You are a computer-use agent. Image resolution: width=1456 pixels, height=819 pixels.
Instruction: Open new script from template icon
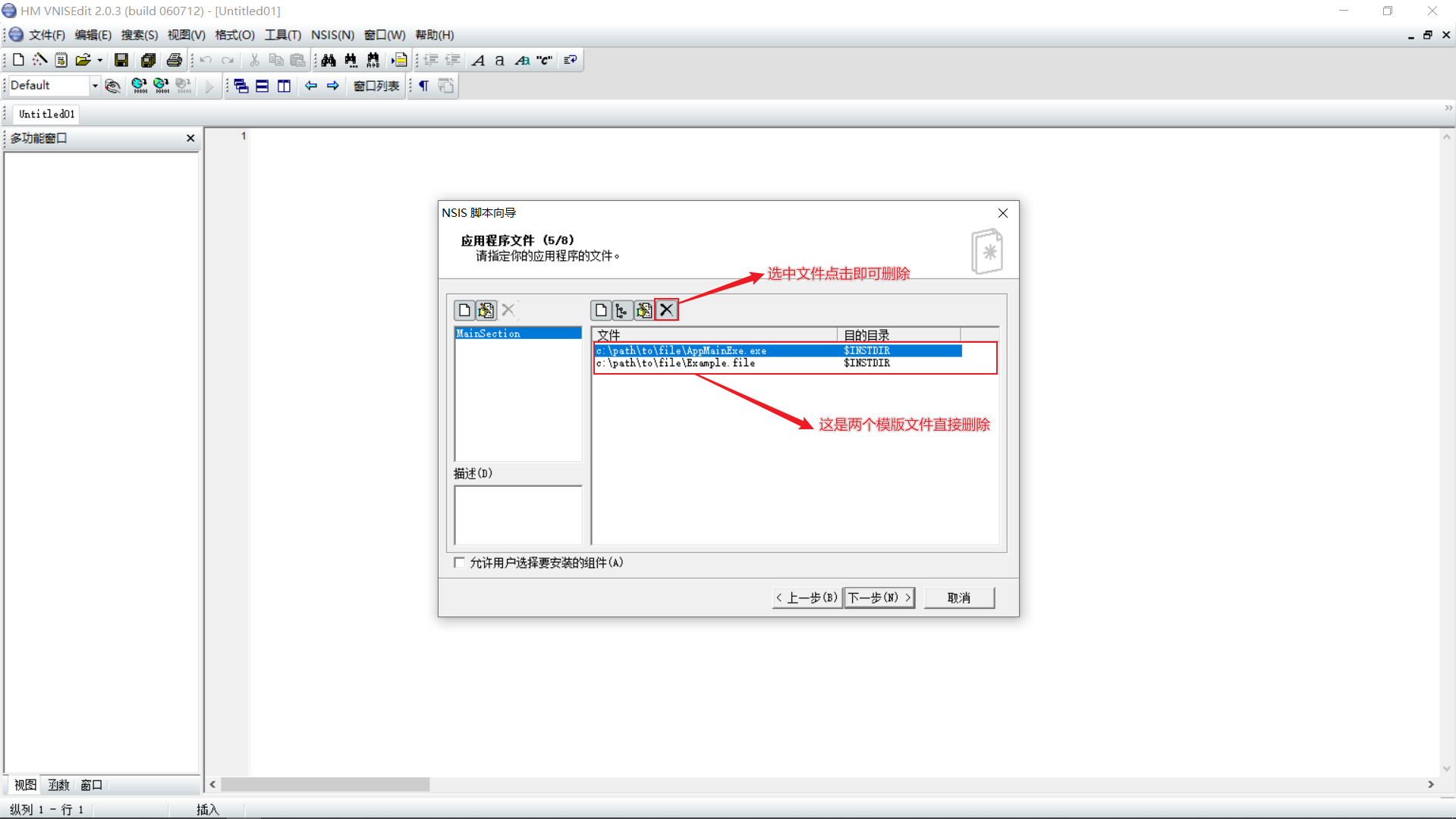tap(61, 60)
